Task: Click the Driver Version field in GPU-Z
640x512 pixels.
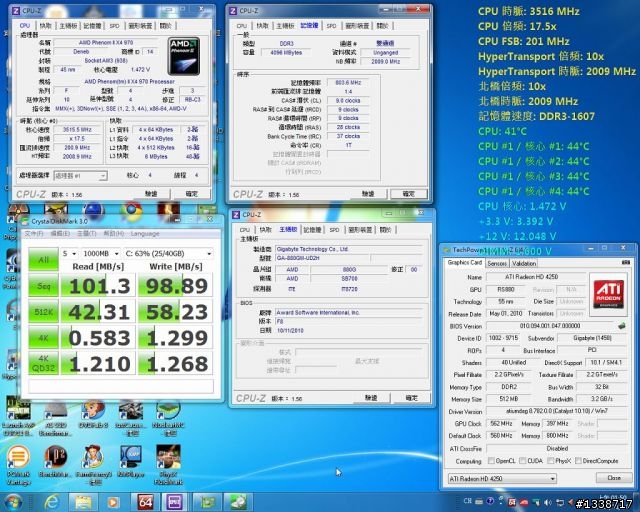Action: [x=558, y=411]
